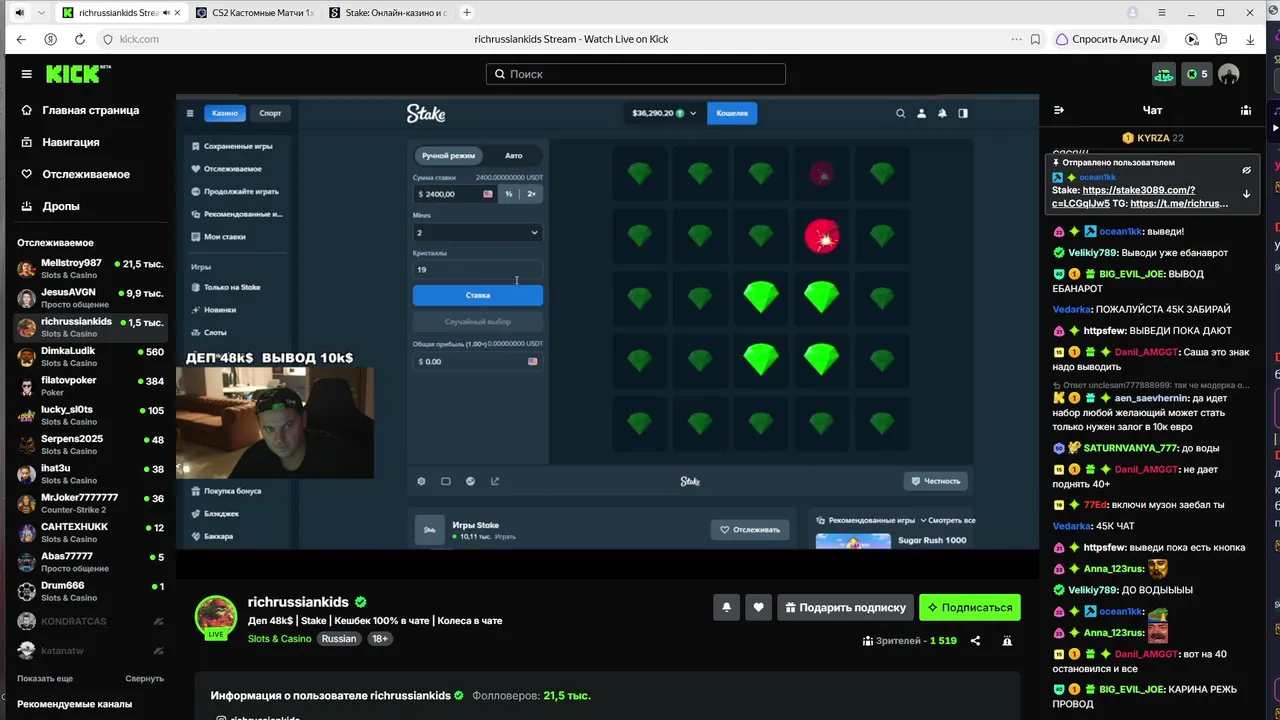Follow the channel with the heart button

point(759,607)
